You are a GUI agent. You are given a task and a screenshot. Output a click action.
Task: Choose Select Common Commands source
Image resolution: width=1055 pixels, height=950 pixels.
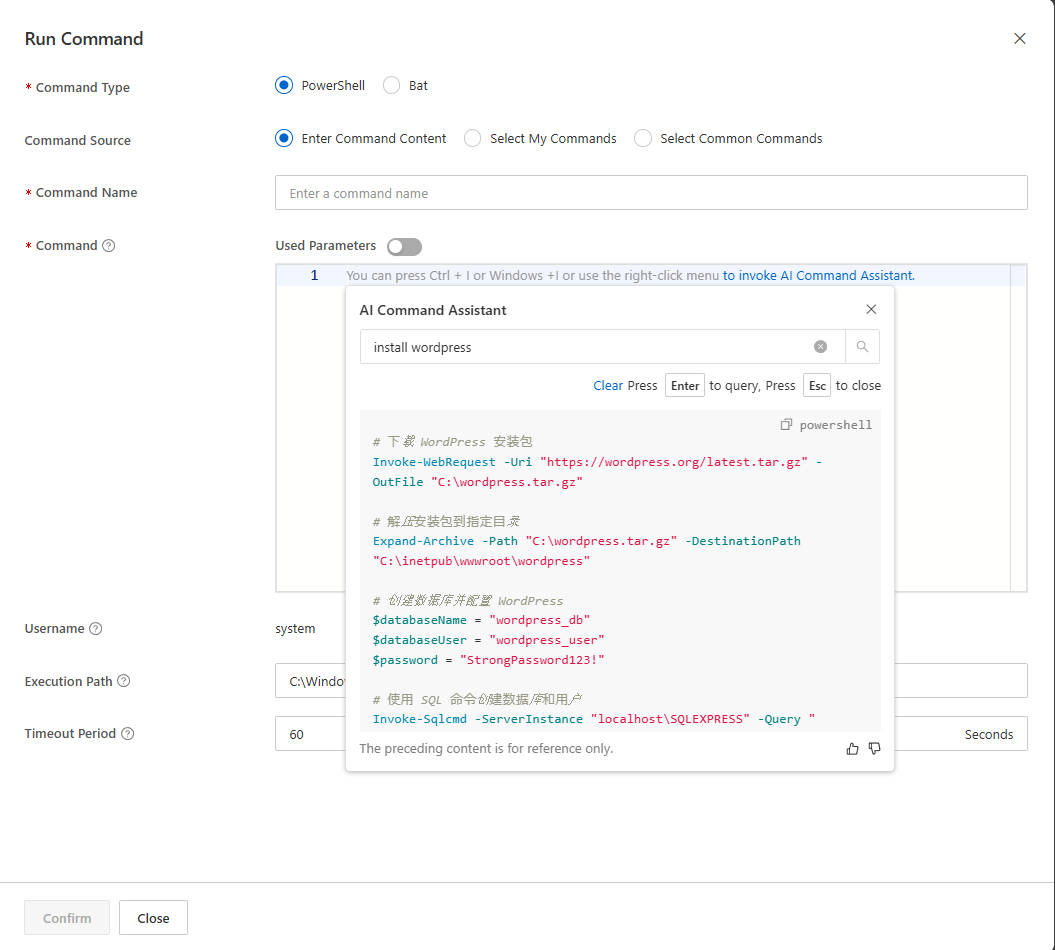click(x=643, y=139)
